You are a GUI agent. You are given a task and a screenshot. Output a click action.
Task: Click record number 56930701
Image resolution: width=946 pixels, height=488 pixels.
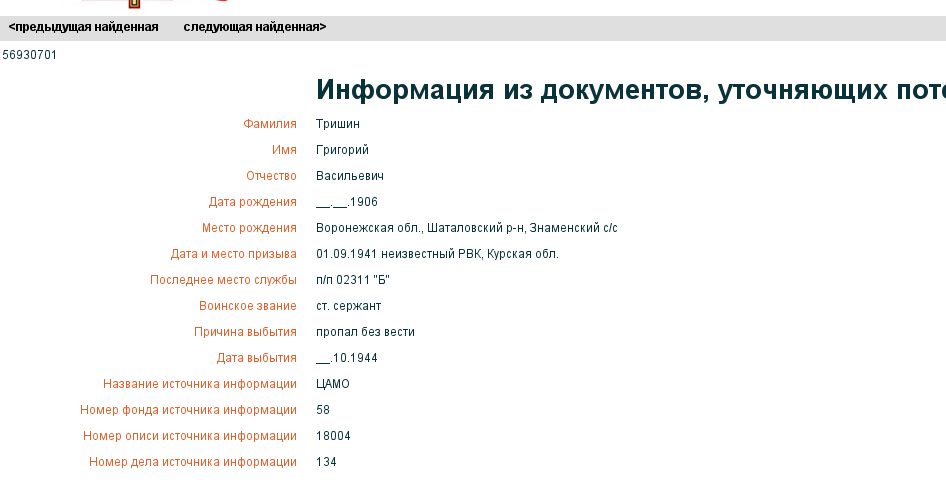[x=30, y=55]
